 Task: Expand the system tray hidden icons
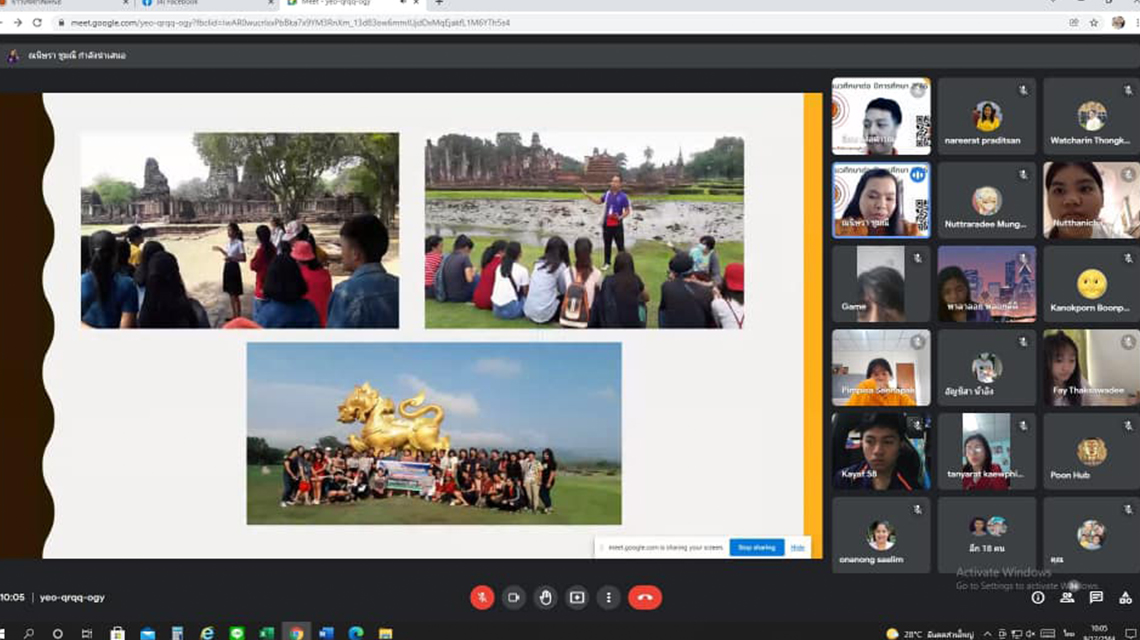coord(987,634)
